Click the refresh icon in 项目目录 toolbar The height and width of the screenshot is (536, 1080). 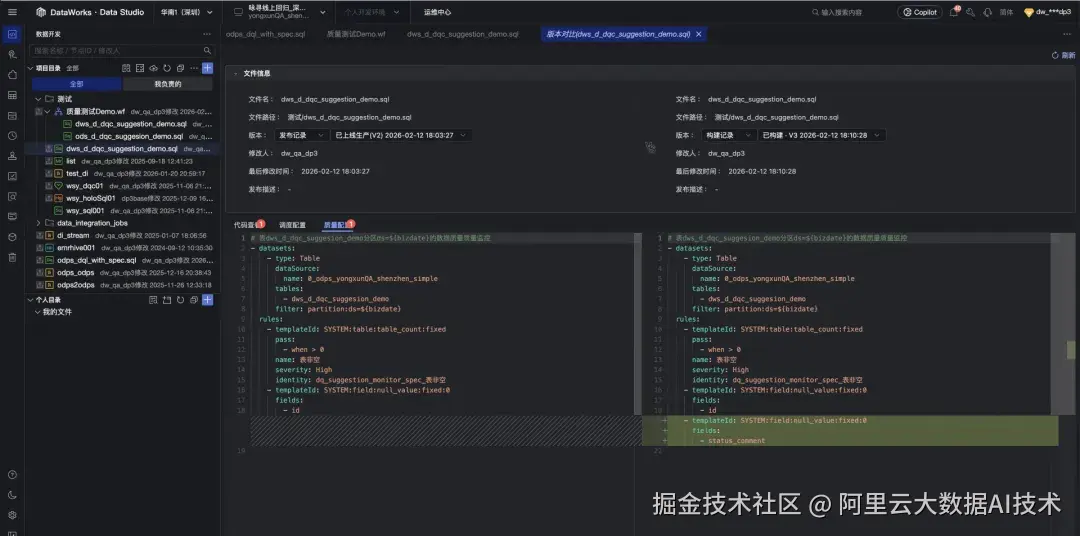167,68
